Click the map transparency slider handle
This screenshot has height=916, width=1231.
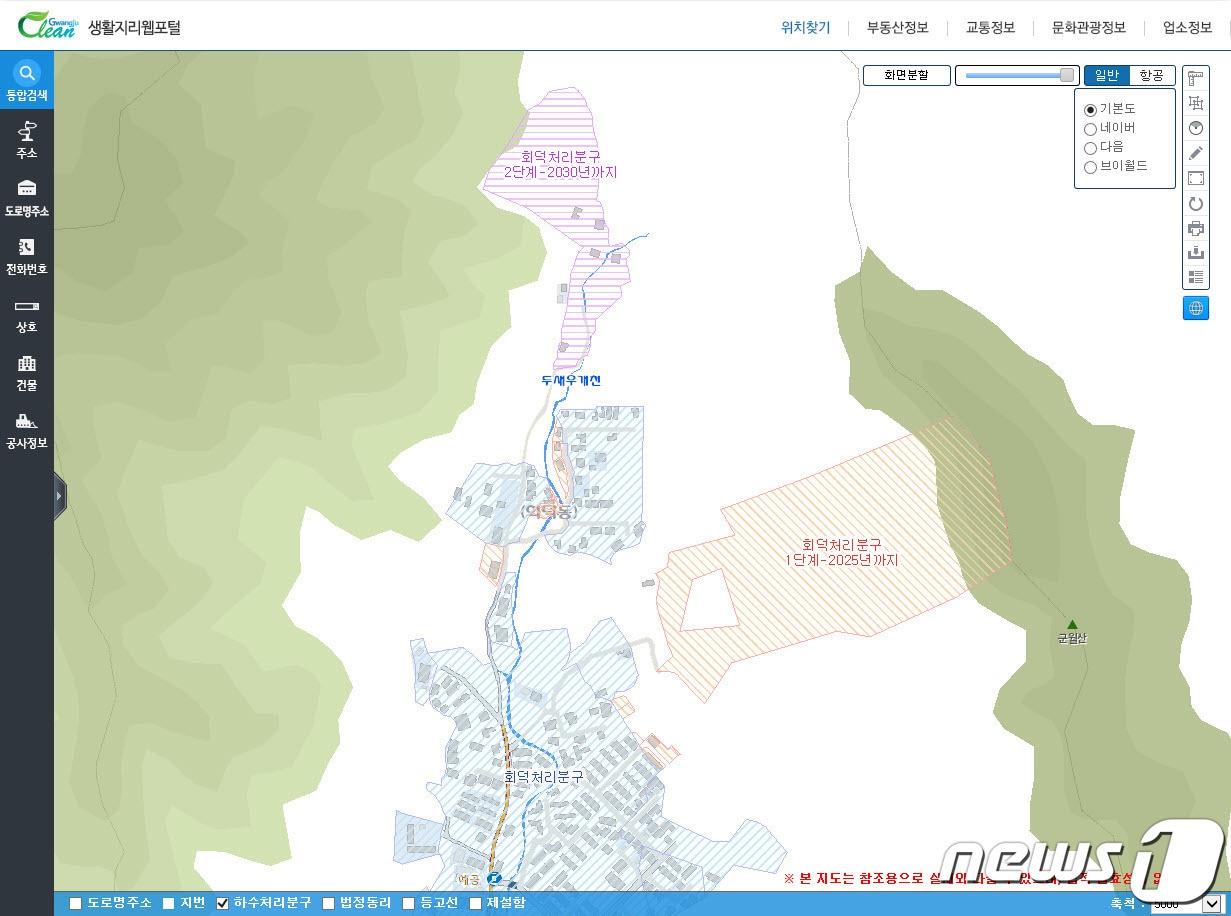[x=1067, y=76]
